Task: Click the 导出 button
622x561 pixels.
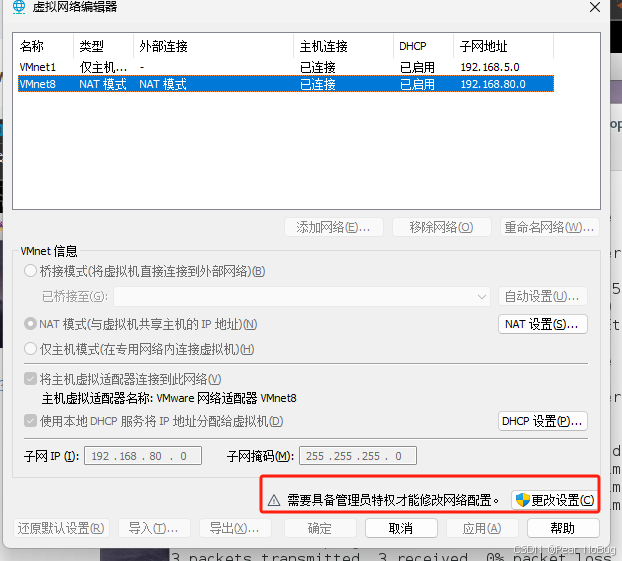Action: pos(235,528)
